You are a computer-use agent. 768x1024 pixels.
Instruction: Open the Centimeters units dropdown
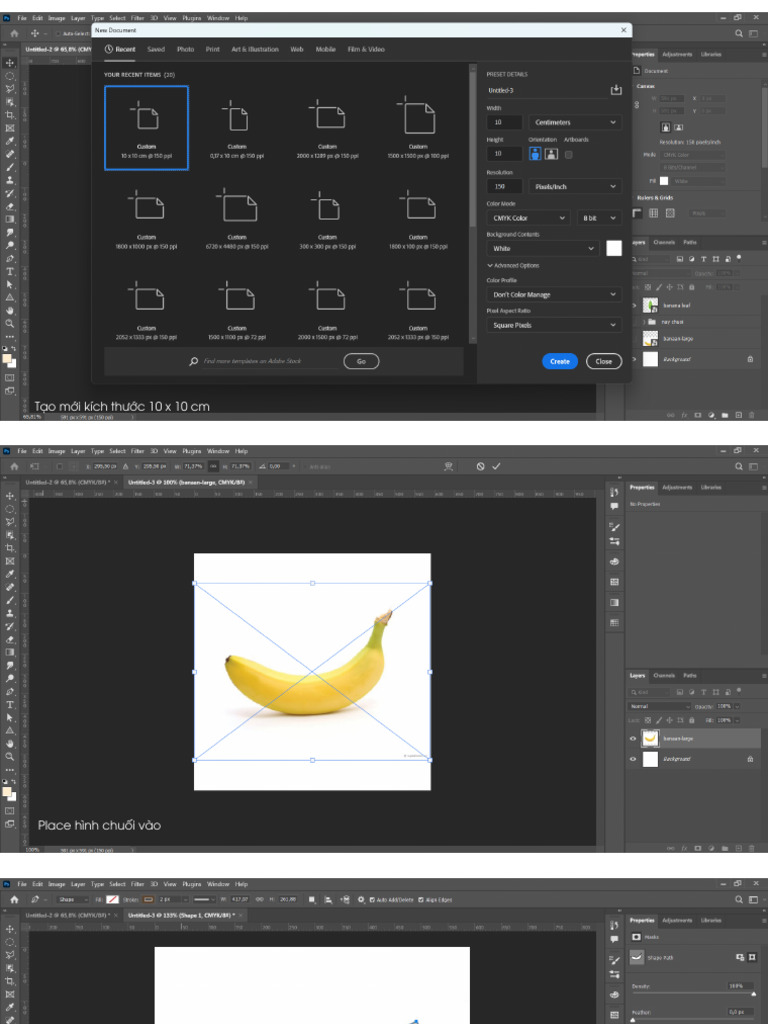(575, 122)
